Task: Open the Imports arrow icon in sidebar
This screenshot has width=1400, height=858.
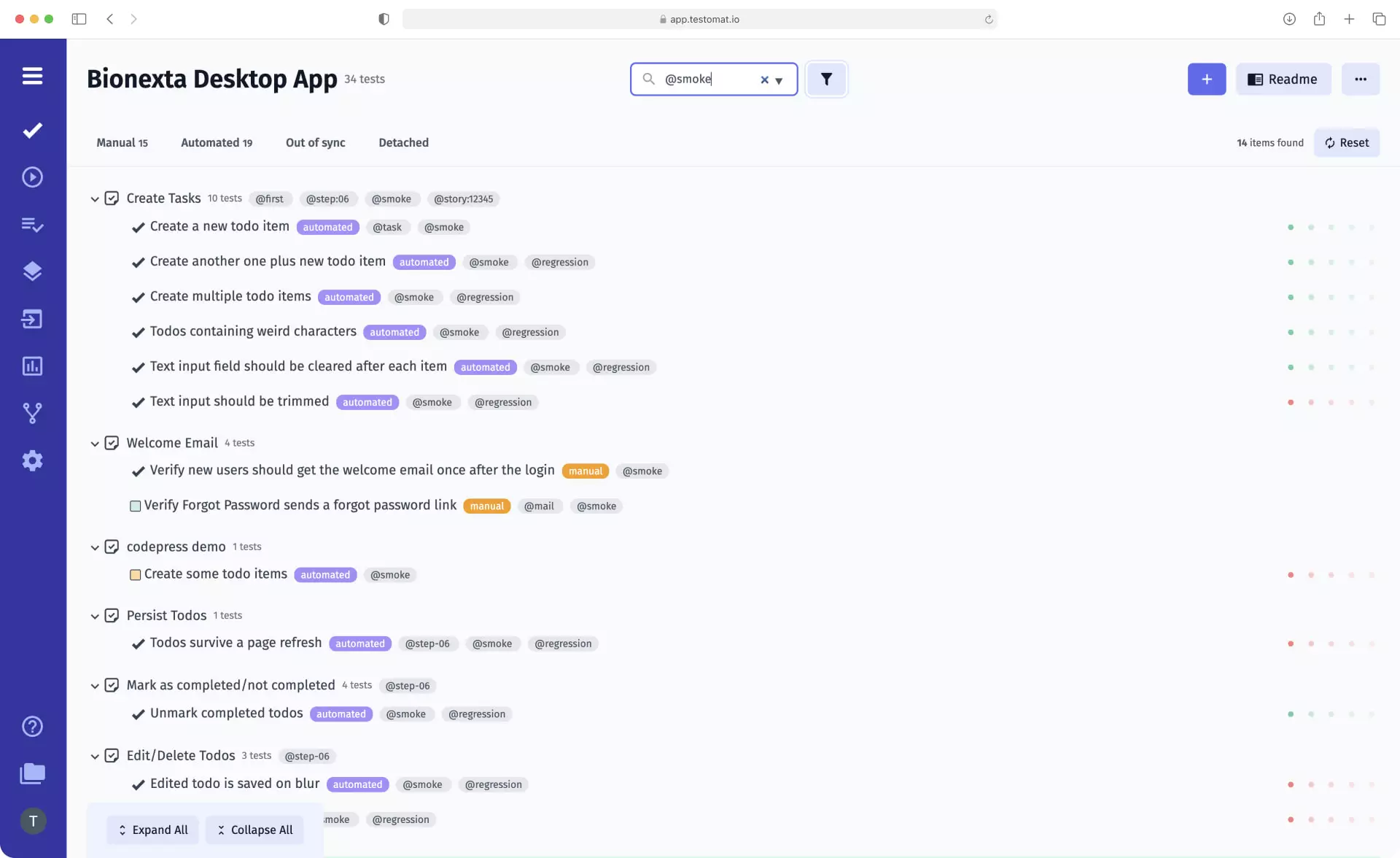Action: tap(32, 319)
